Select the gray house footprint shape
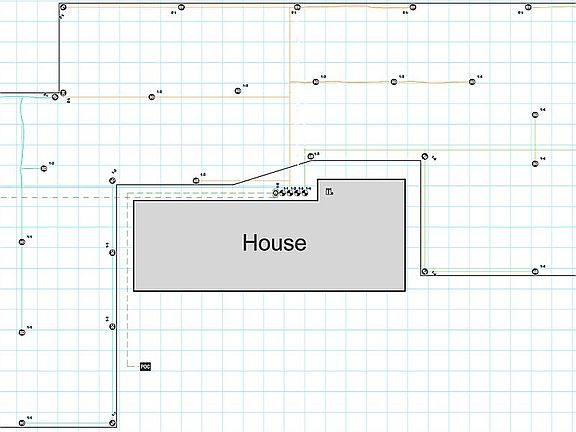 tap(270, 235)
